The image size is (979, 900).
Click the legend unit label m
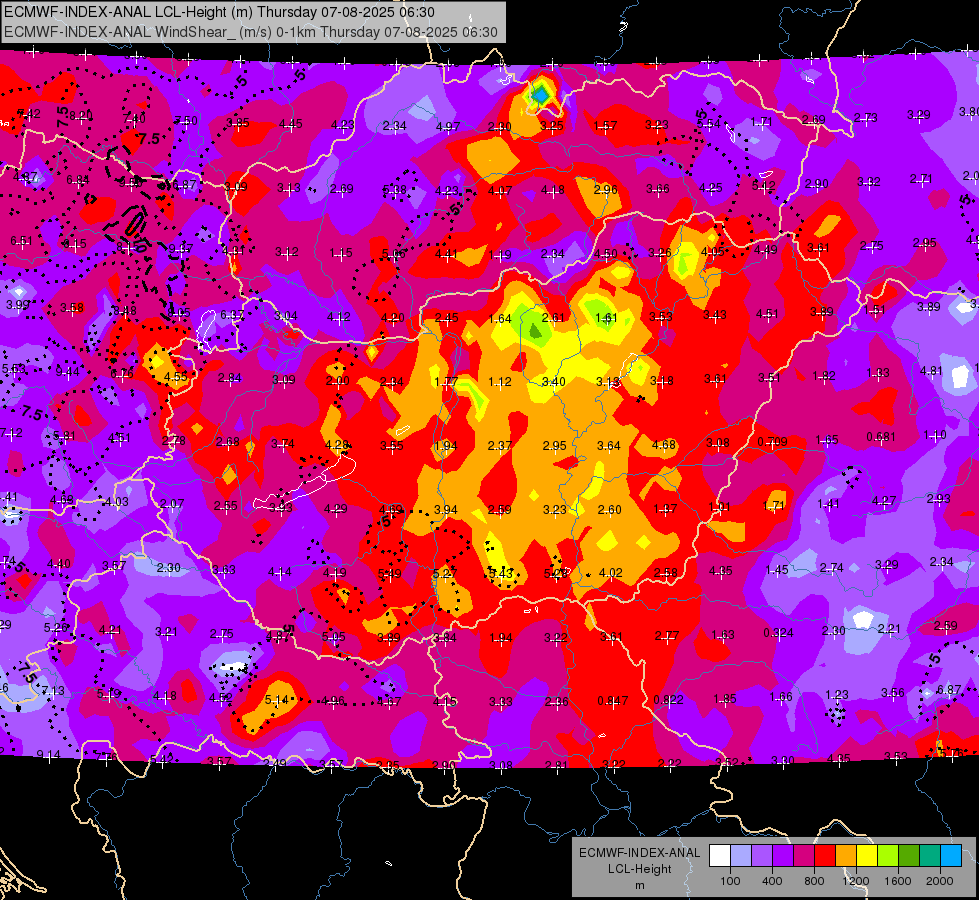639,886
